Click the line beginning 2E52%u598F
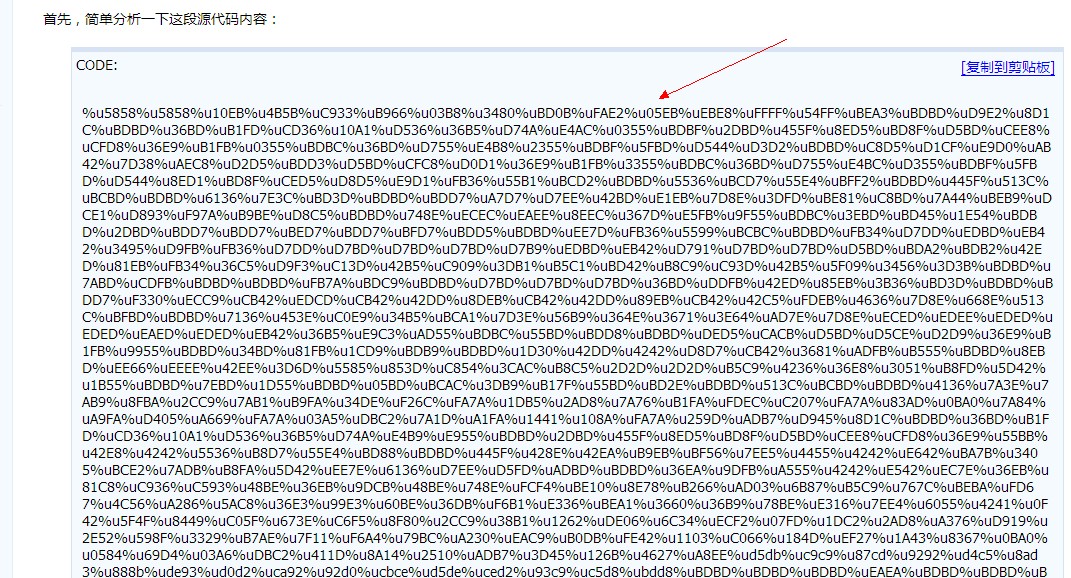1071x578 pixels. [x=565, y=538]
